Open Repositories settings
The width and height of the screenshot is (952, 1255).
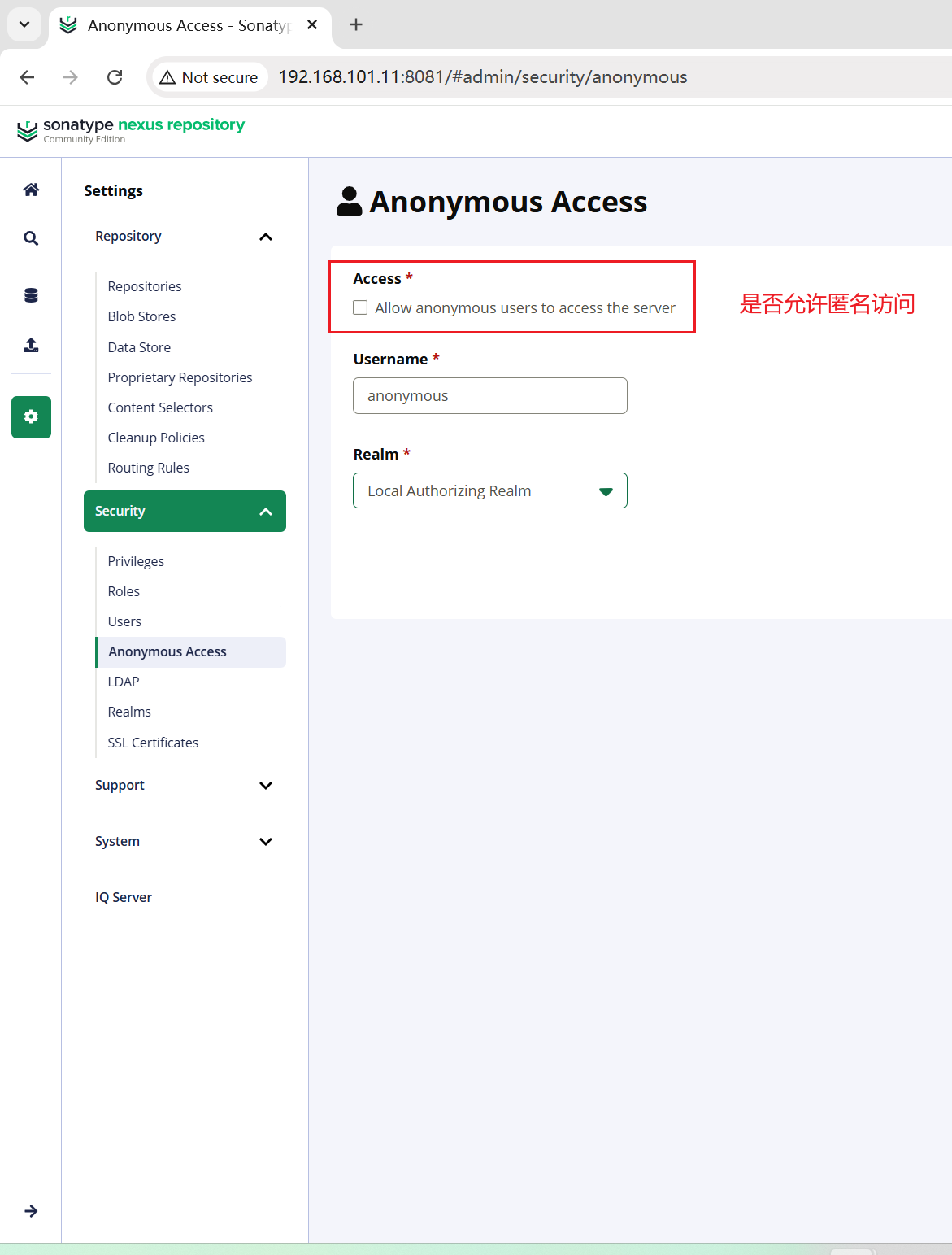click(145, 286)
